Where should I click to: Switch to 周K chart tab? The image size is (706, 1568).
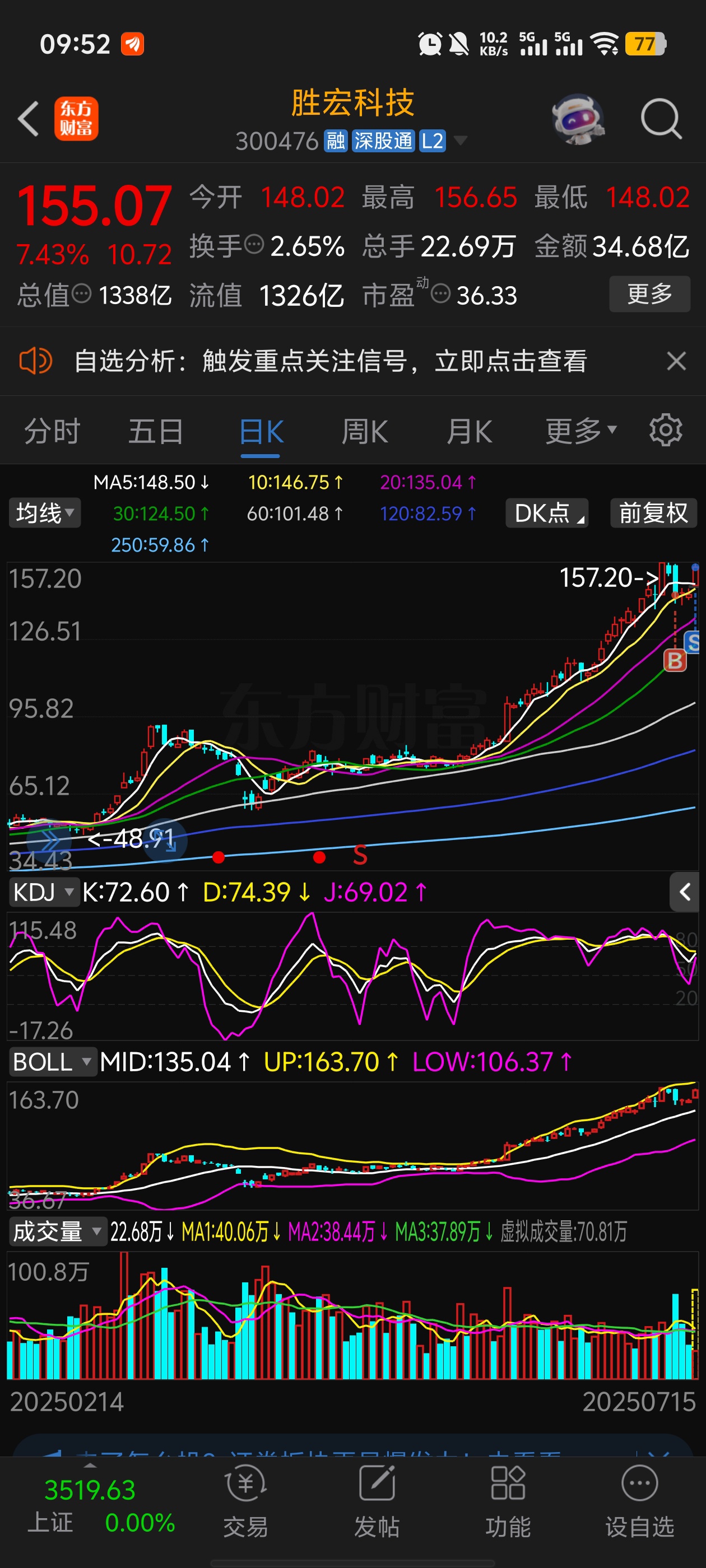(364, 432)
